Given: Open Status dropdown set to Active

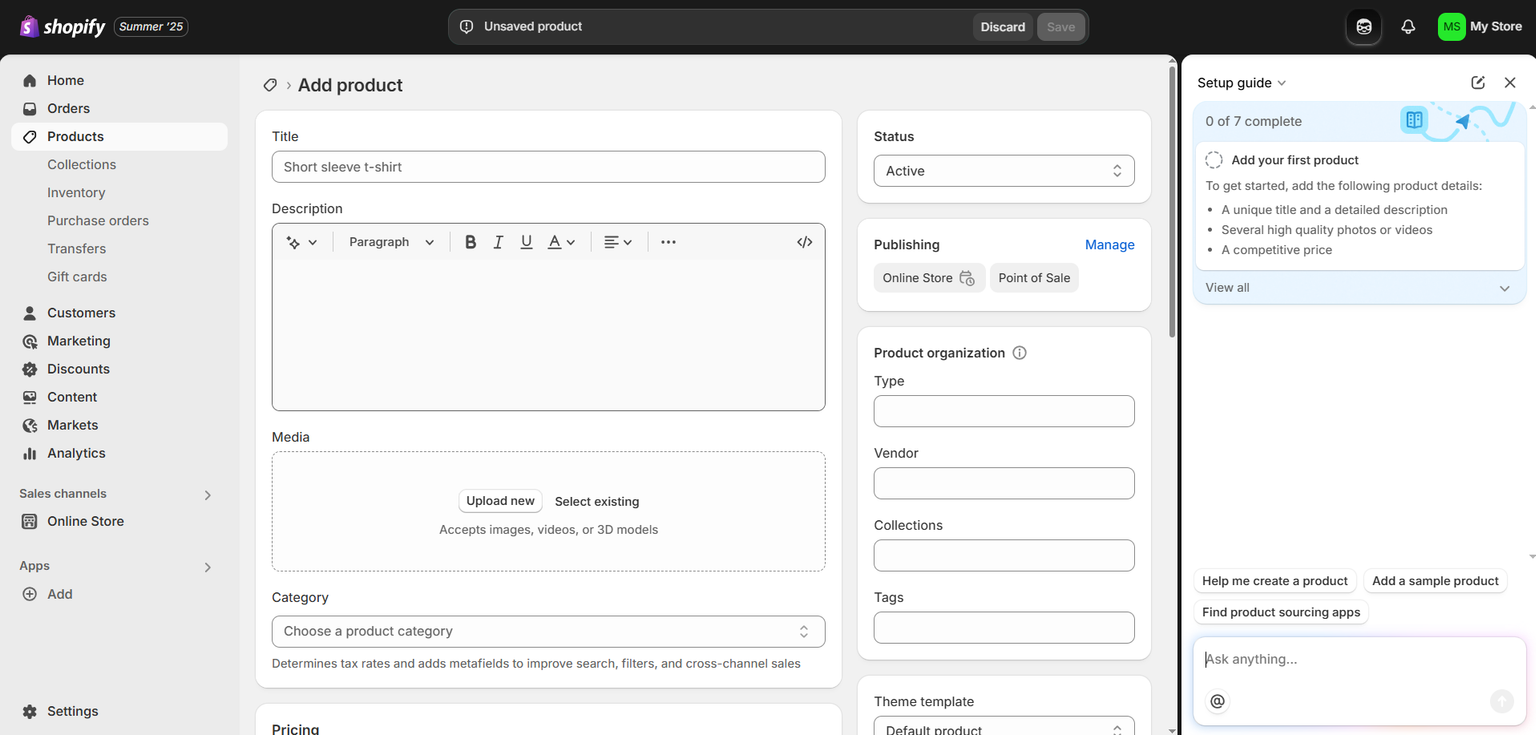Looking at the screenshot, I should (x=1004, y=171).
